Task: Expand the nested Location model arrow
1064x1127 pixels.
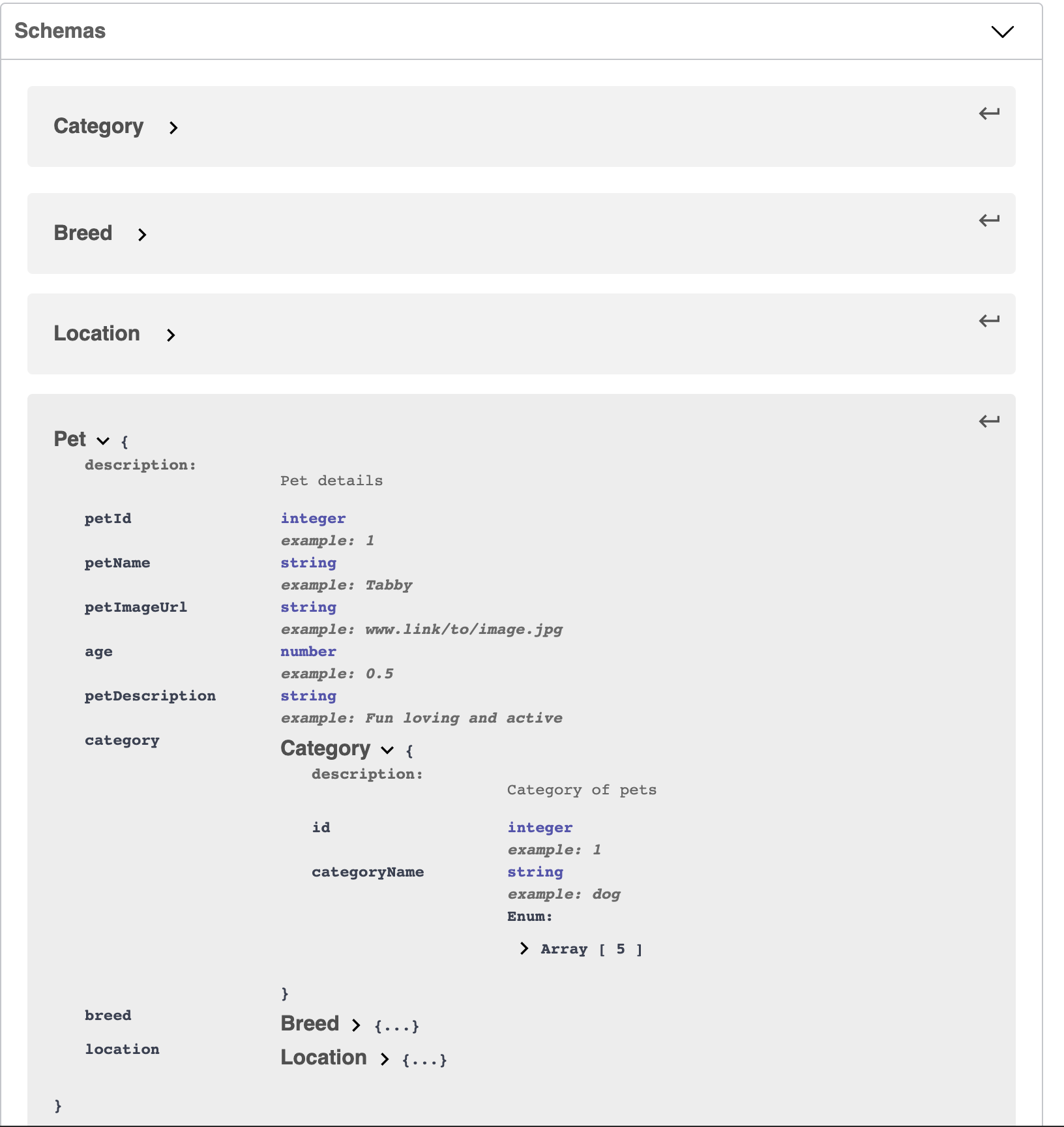Action: 385,1059
